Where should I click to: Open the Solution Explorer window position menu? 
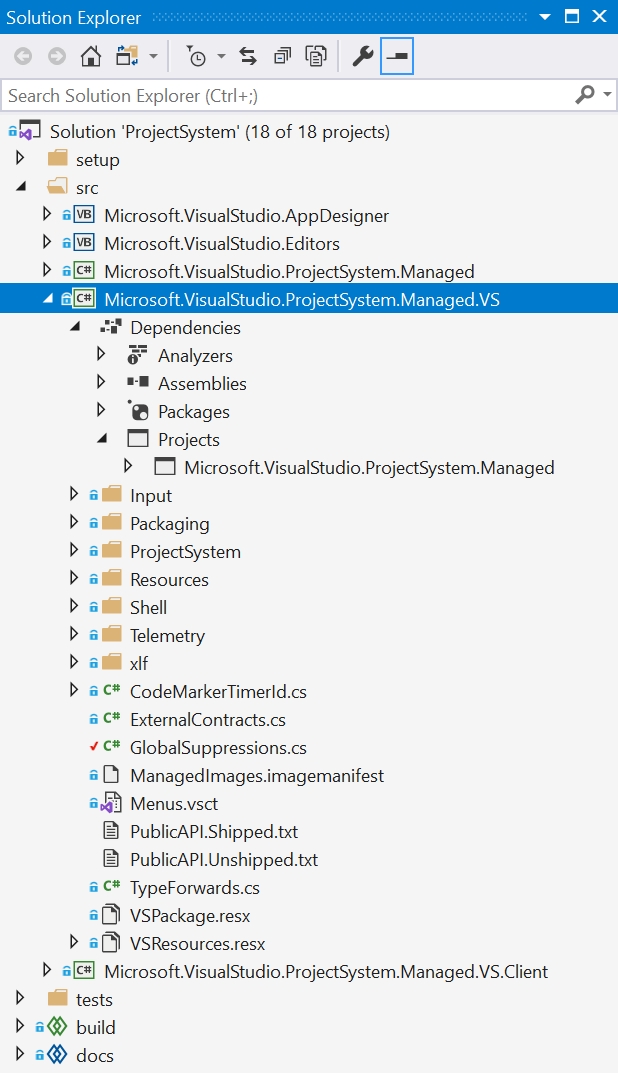pyautogui.click(x=545, y=16)
